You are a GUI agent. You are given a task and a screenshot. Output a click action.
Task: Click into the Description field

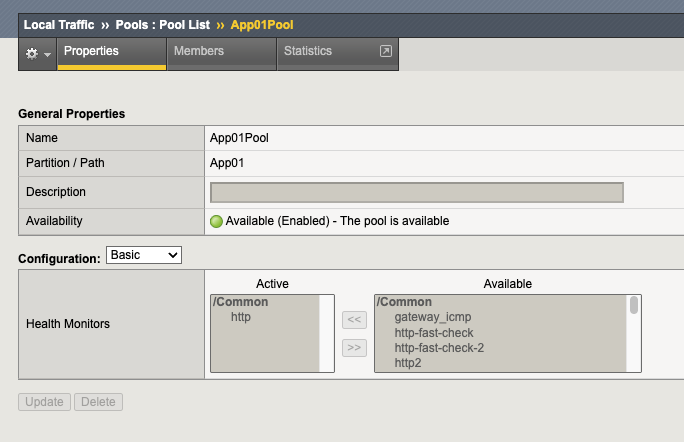click(x=417, y=192)
